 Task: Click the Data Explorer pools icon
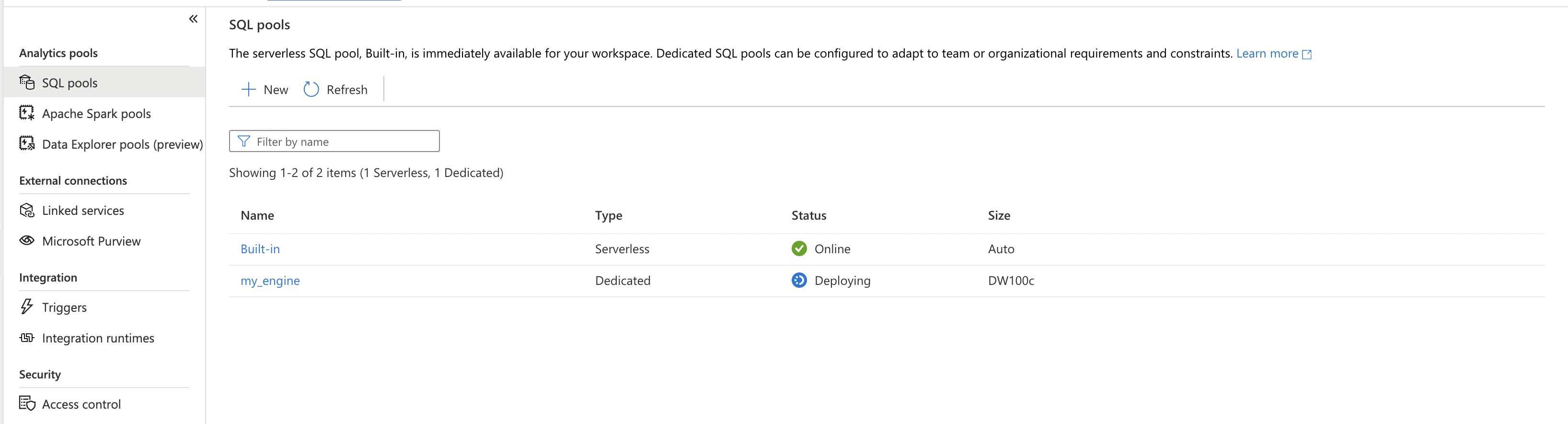pyautogui.click(x=27, y=143)
